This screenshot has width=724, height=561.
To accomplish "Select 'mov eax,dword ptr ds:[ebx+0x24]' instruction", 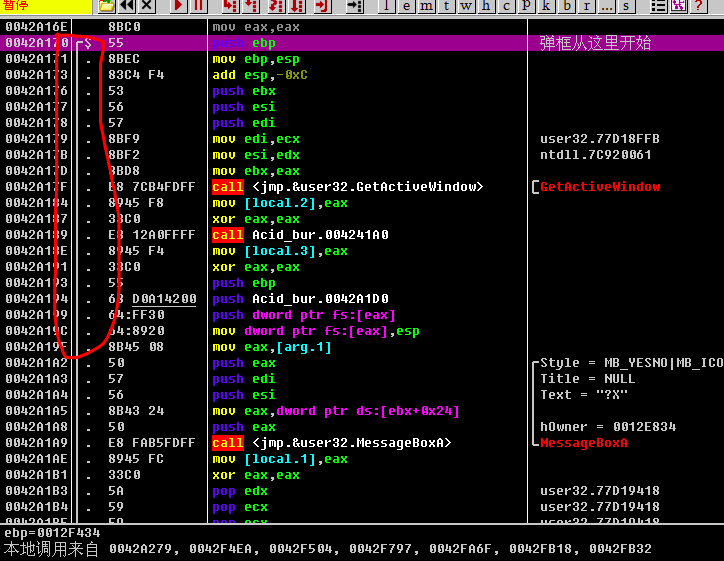I will click(x=336, y=411).
